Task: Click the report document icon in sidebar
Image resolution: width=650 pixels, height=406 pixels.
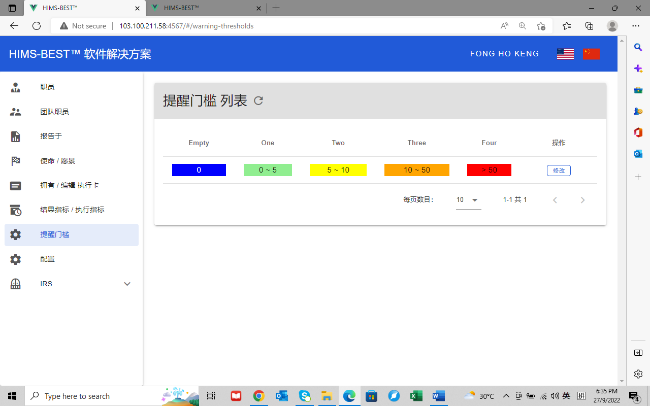Action: tap(16, 136)
